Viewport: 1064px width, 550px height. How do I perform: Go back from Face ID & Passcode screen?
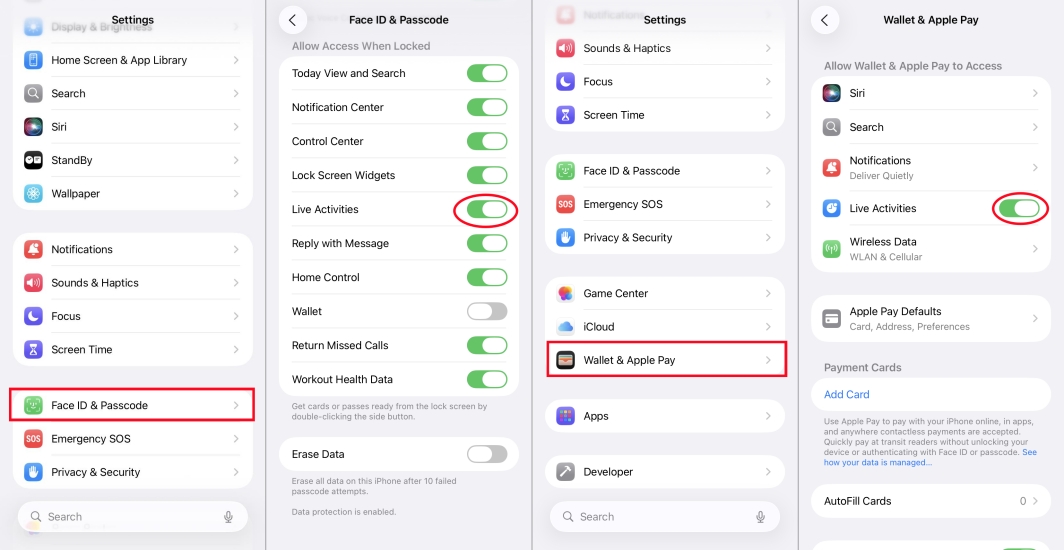click(x=292, y=20)
